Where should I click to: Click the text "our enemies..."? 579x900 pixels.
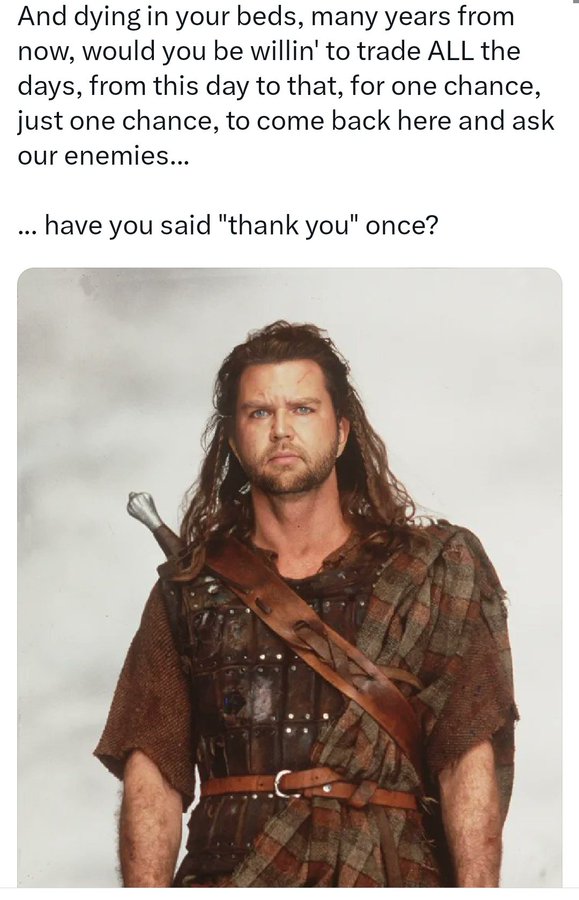pos(103,156)
